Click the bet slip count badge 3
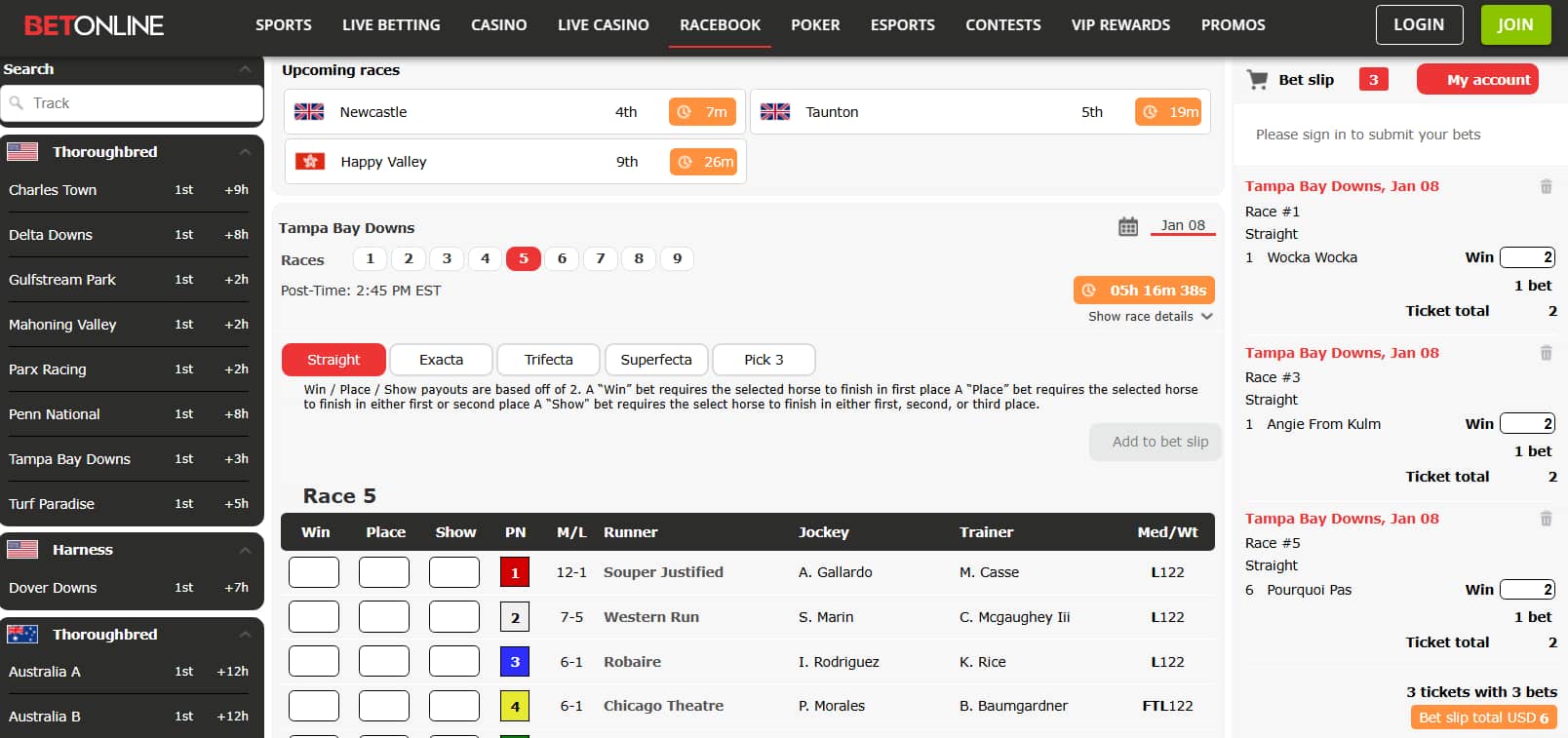The width and height of the screenshot is (1568, 738). point(1373,80)
